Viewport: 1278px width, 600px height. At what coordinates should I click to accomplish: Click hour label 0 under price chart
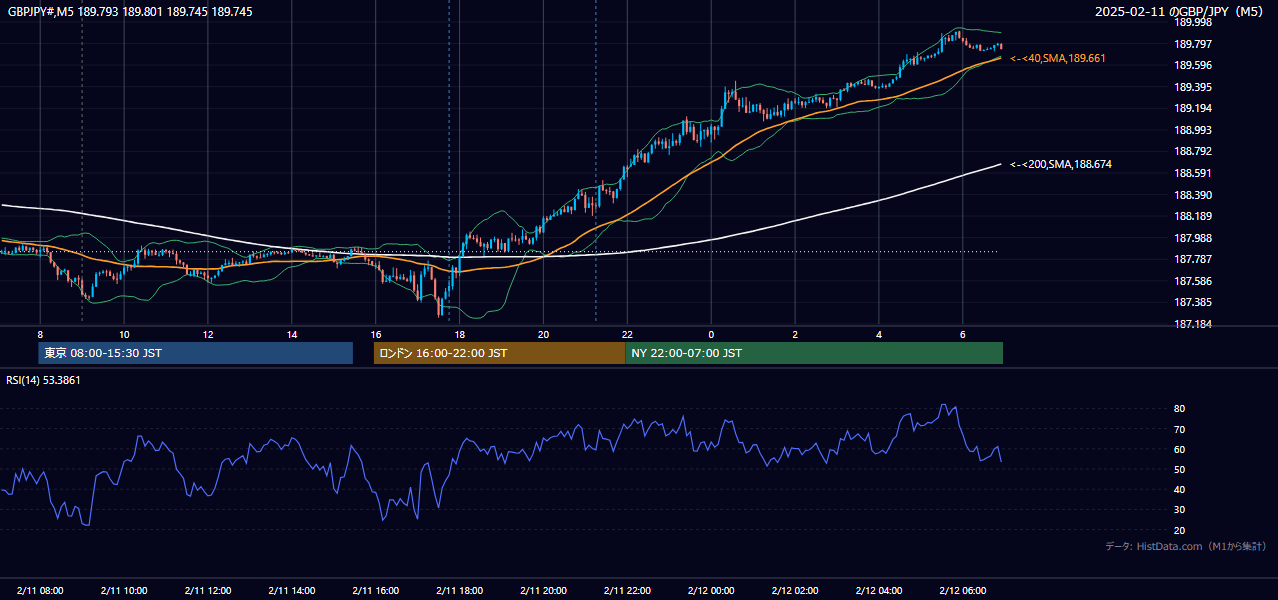click(711, 334)
